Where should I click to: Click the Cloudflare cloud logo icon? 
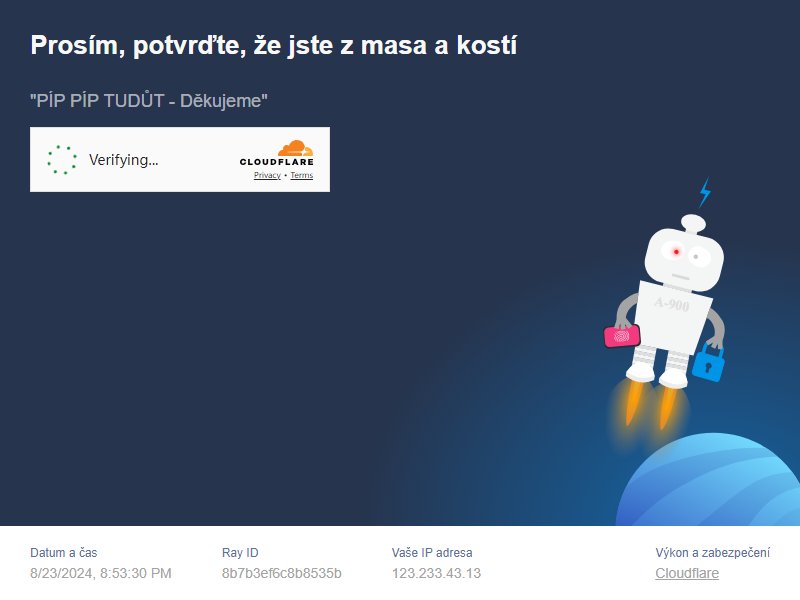[x=295, y=148]
